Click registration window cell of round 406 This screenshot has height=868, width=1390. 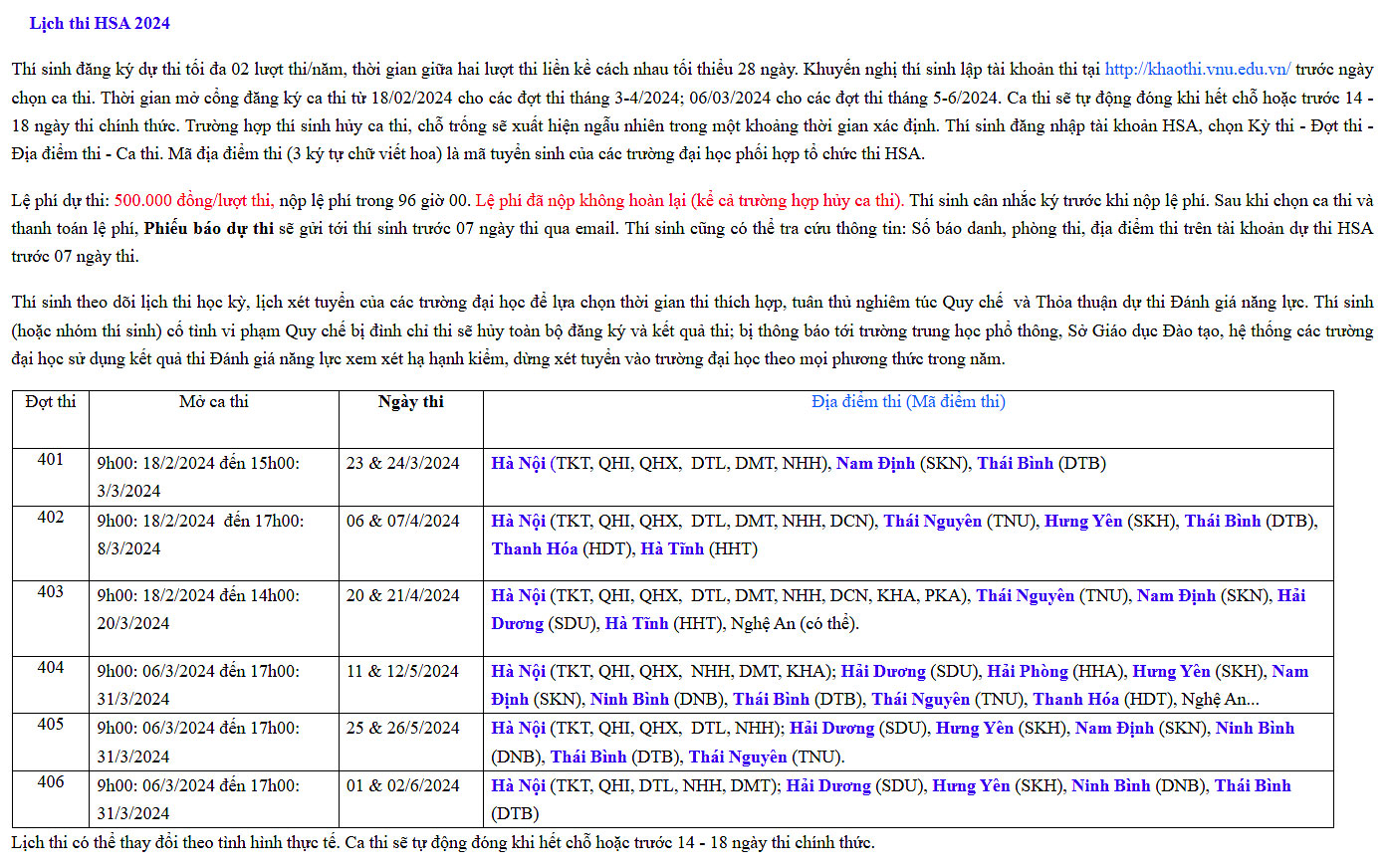point(214,799)
